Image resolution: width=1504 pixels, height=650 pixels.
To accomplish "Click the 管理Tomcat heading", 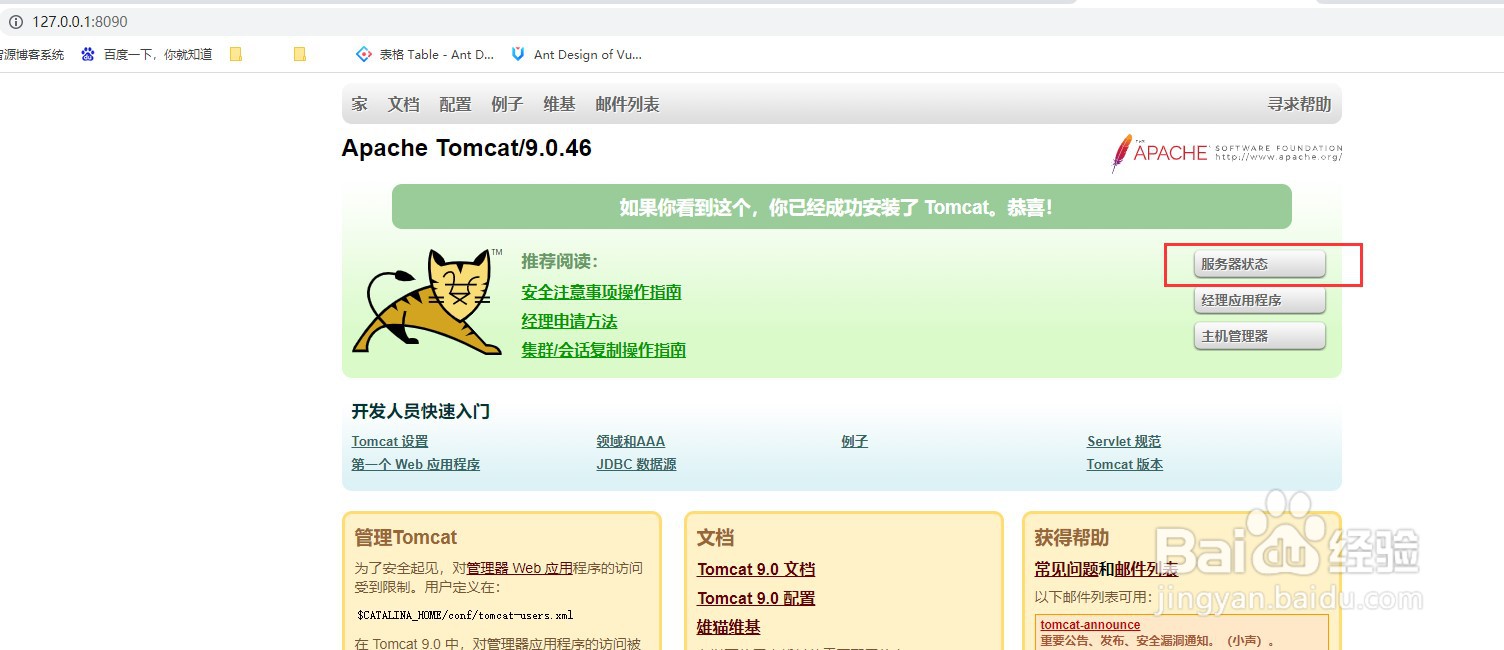I will click(x=405, y=537).
